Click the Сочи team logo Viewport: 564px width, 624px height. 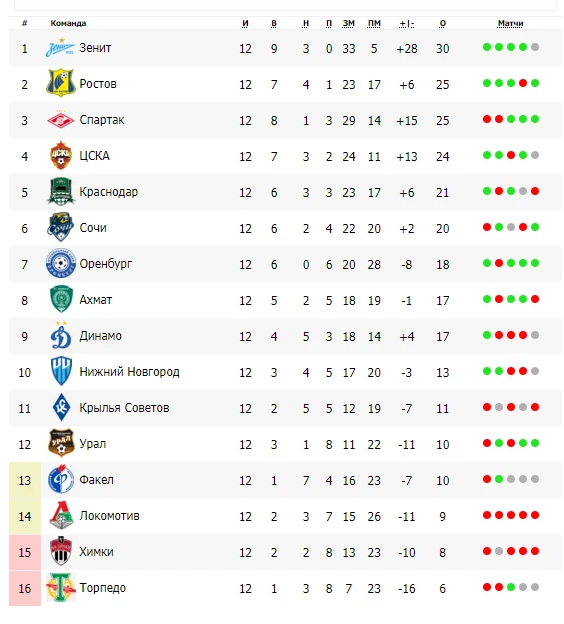tap(60, 227)
